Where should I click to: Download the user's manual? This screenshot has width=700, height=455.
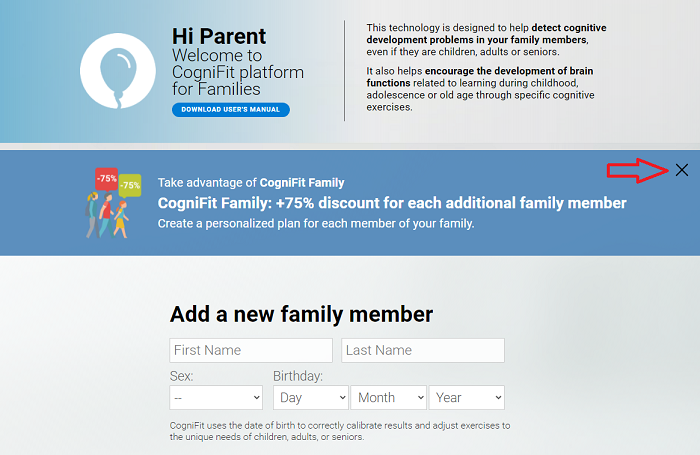click(231, 110)
